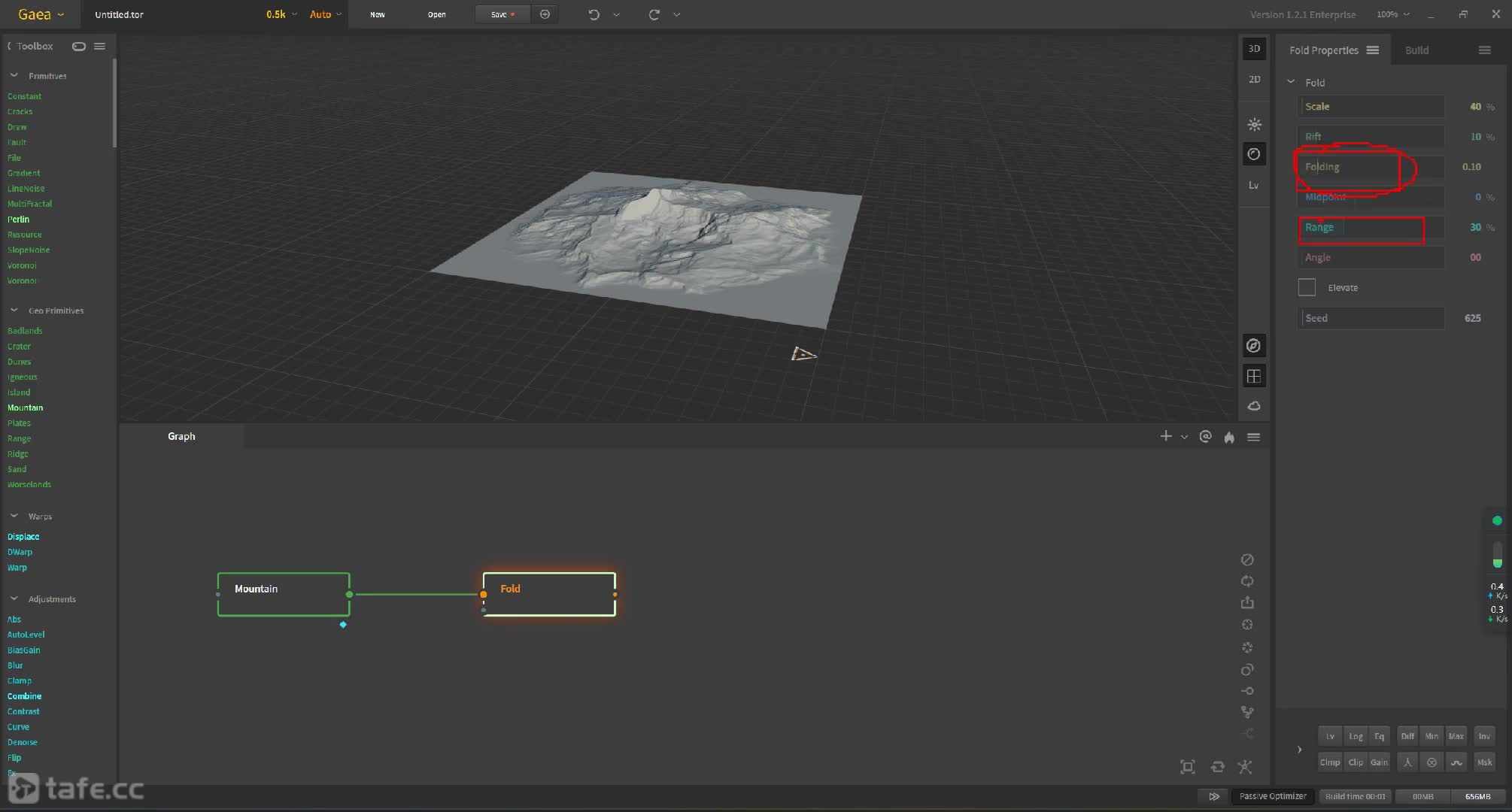This screenshot has height=812, width=1512.
Task: Click the overlapping circles icon in graph
Action: (1247, 670)
